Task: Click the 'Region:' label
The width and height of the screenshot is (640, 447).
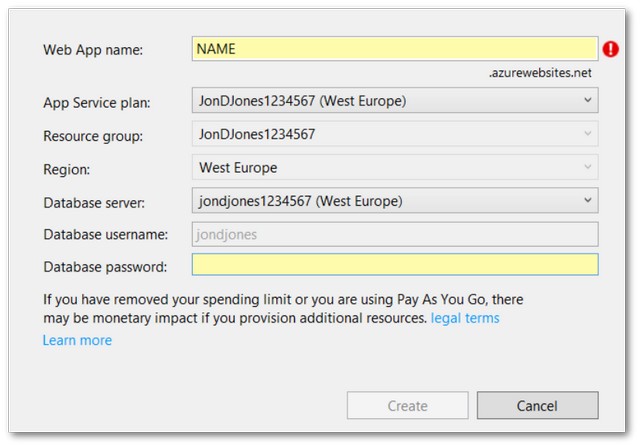Action: [x=69, y=169]
